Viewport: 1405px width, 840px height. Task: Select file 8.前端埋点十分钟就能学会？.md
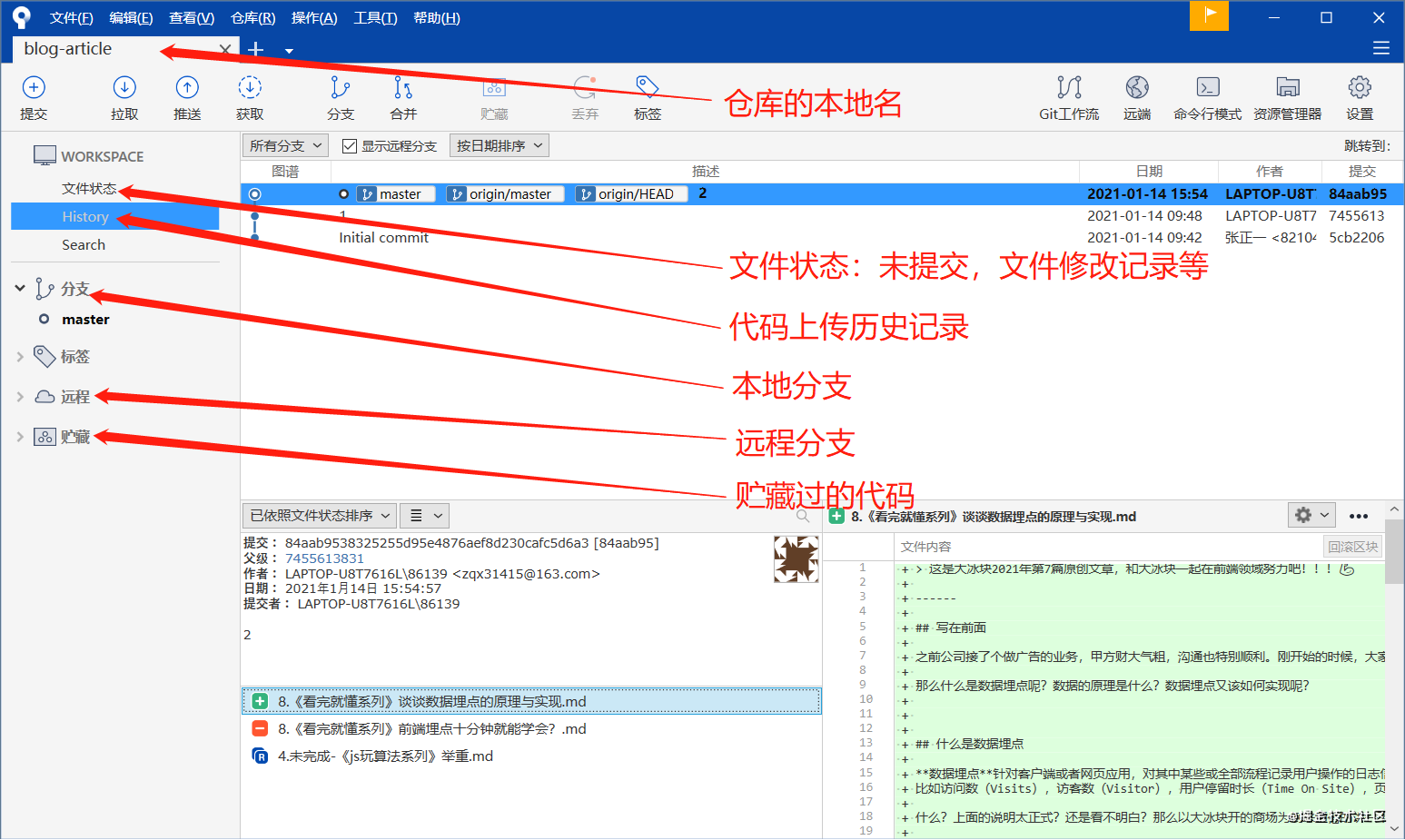tap(531, 728)
